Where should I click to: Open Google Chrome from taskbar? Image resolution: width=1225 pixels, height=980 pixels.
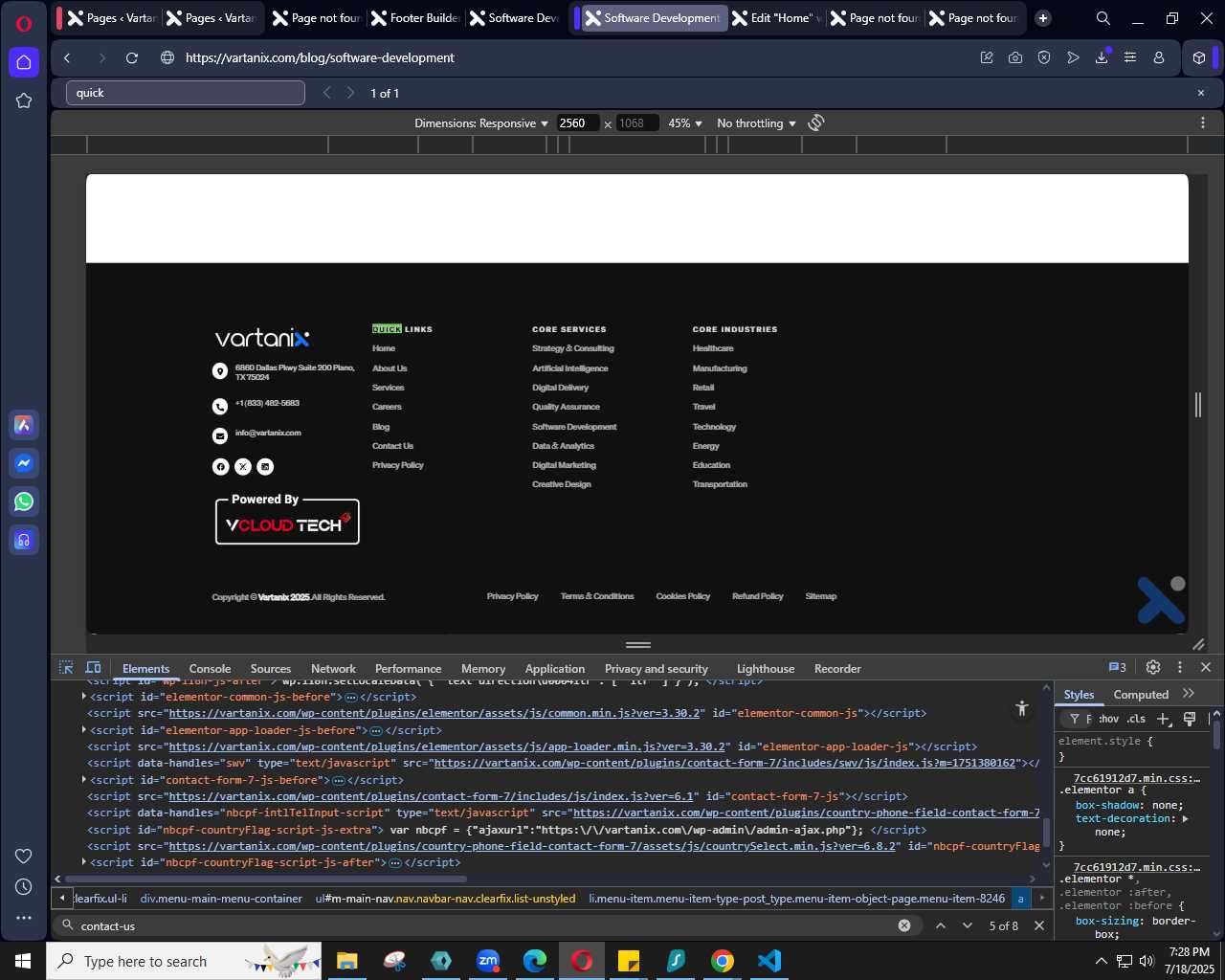[723, 961]
